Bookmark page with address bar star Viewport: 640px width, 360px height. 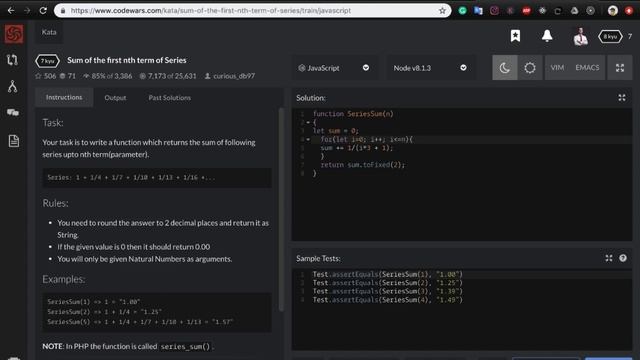[x=442, y=11]
